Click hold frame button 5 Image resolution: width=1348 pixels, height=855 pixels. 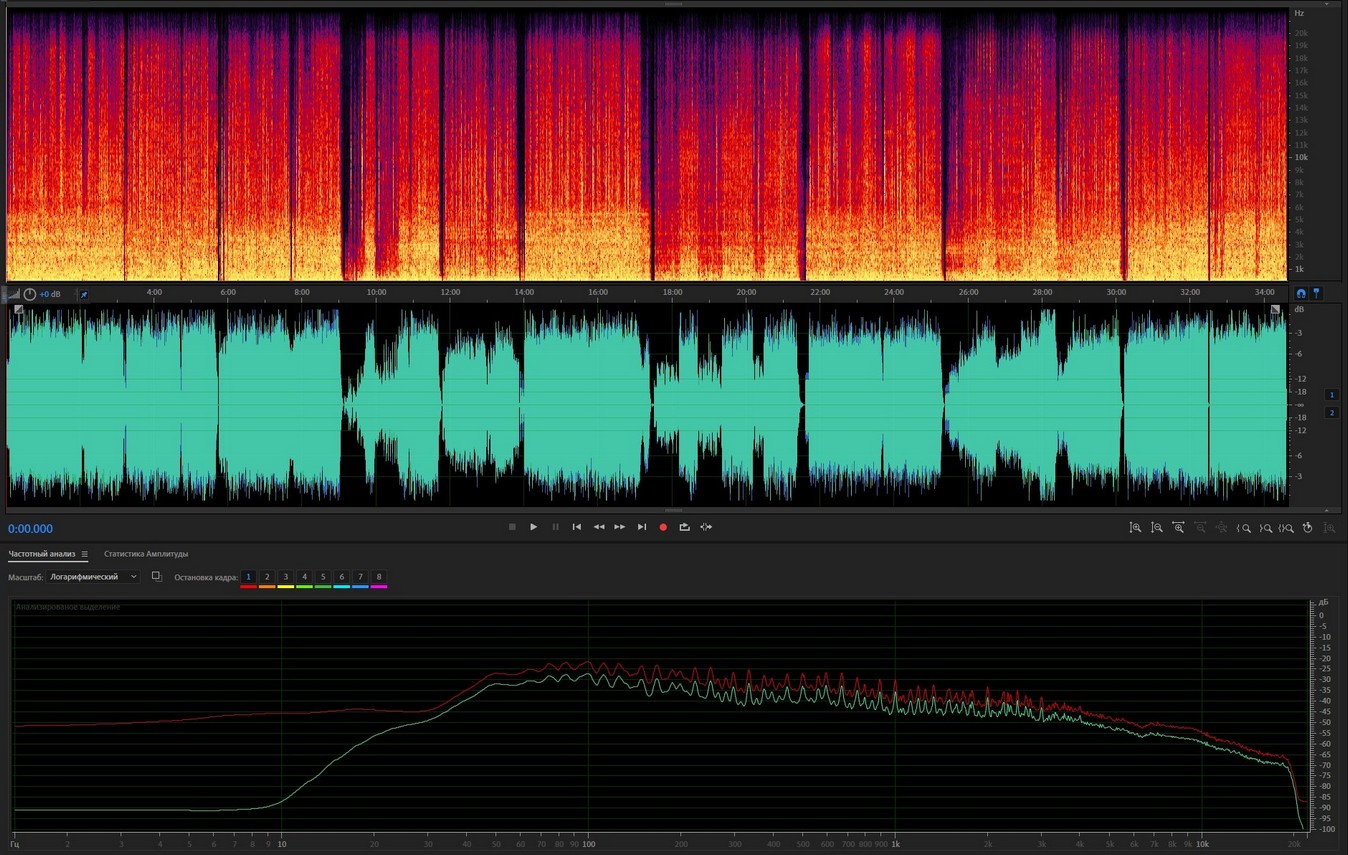point(323,577)
